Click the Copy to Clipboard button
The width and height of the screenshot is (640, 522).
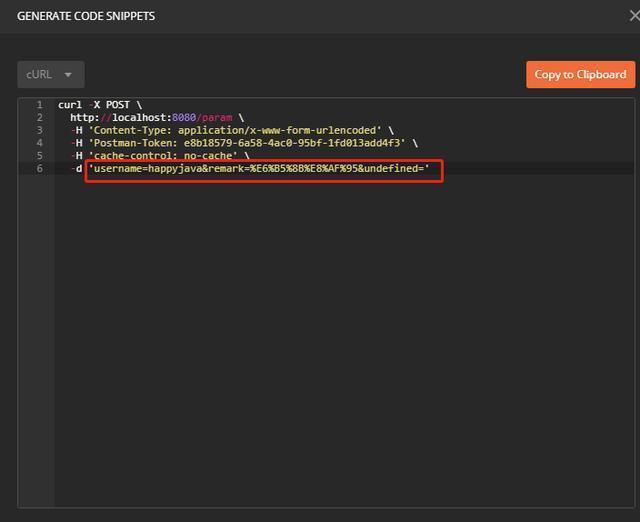tap(580, 74)
